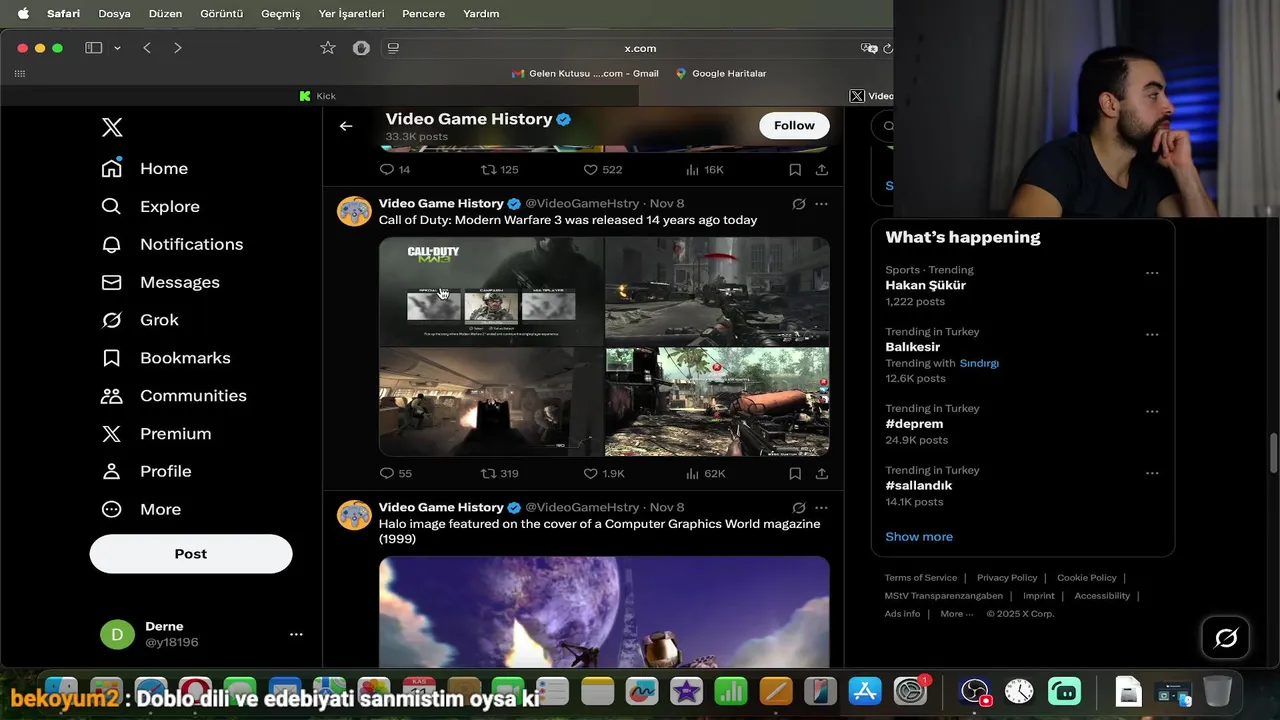
Task: Click the X logo in the sidebar
Action: click(112, 128)
